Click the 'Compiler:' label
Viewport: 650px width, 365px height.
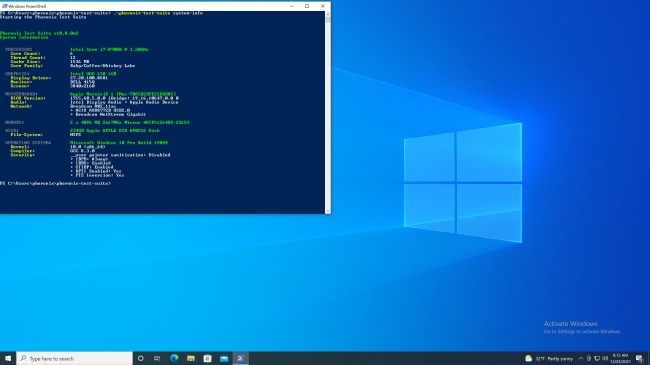click(22, 151)
